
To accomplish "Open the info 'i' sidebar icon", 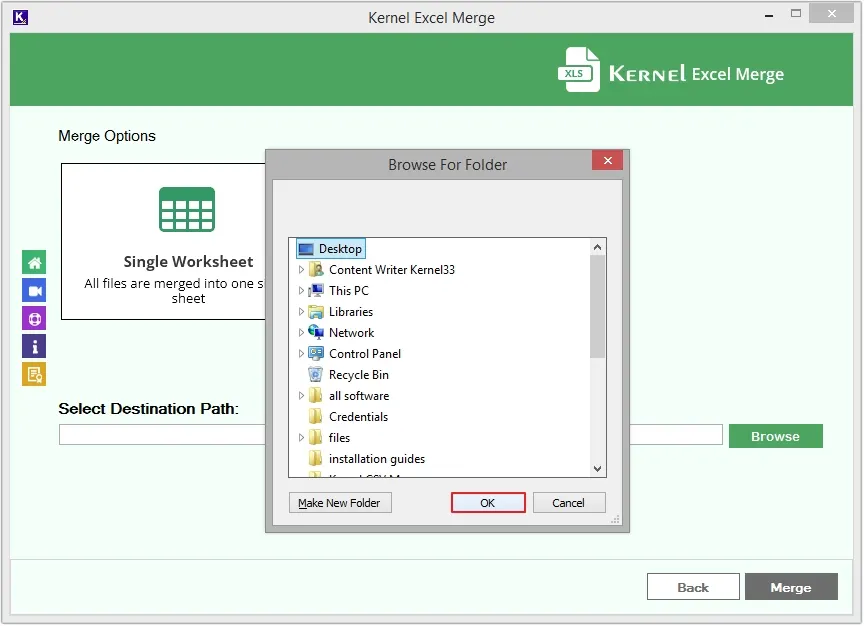I will pos(34,347).
